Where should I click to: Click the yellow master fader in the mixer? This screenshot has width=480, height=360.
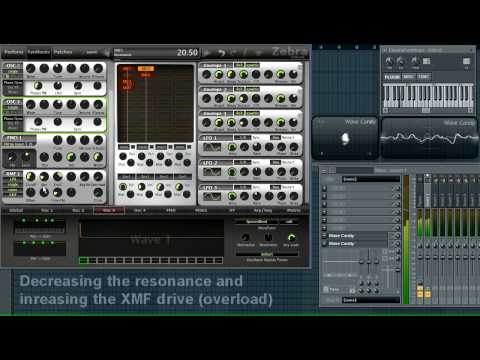point(420,291)
